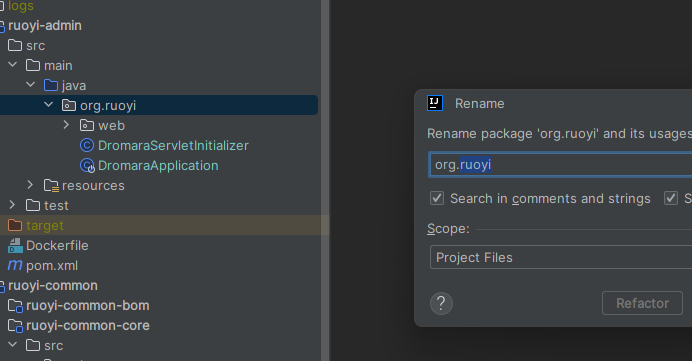Viewport: 692px width, 361px height.
Task: Click the IntelliJ logo in Rename dialog
Action: pyautogui.click(x=435, y=103)
